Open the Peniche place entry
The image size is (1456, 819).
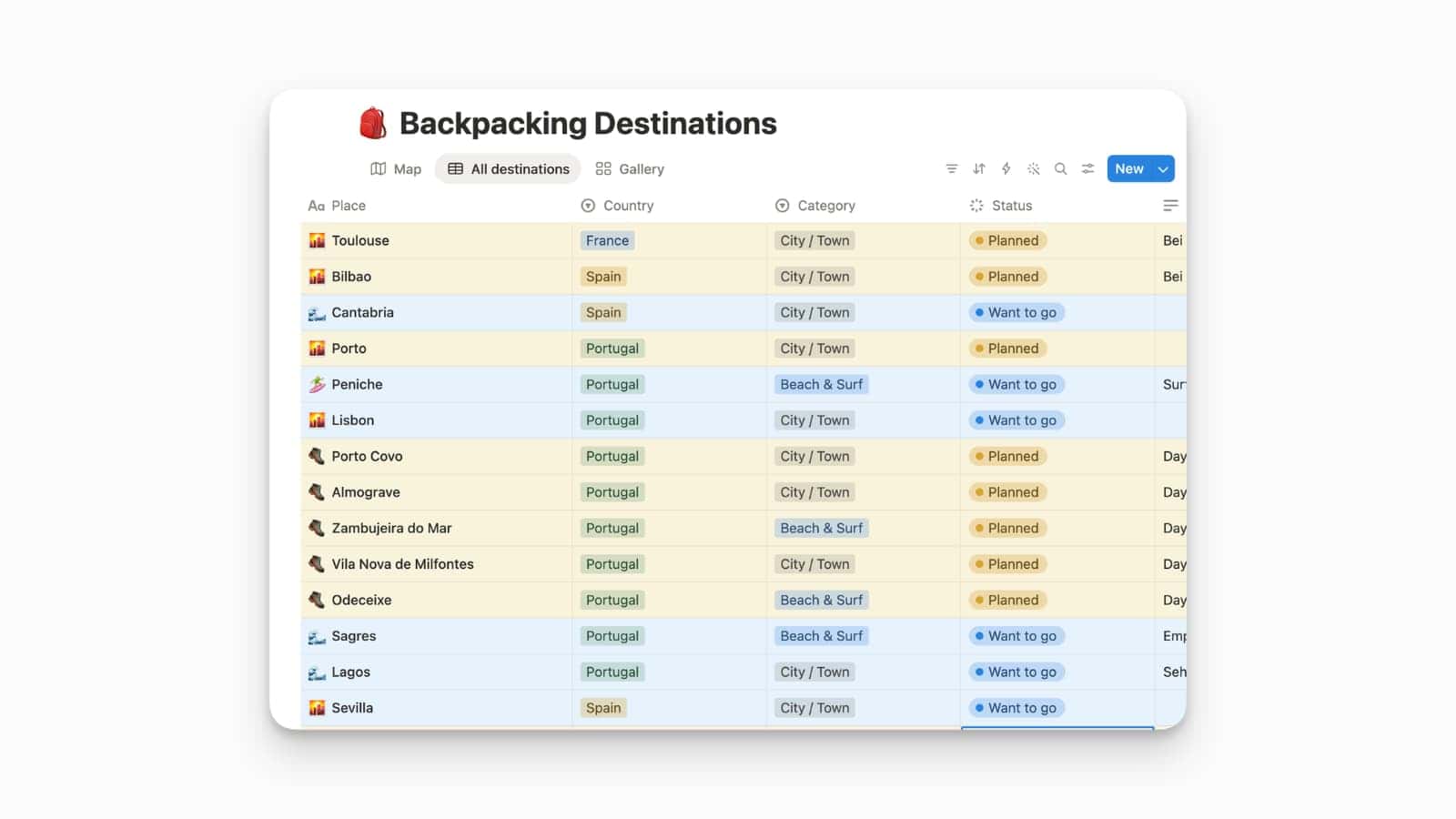[x=357, y=385]
